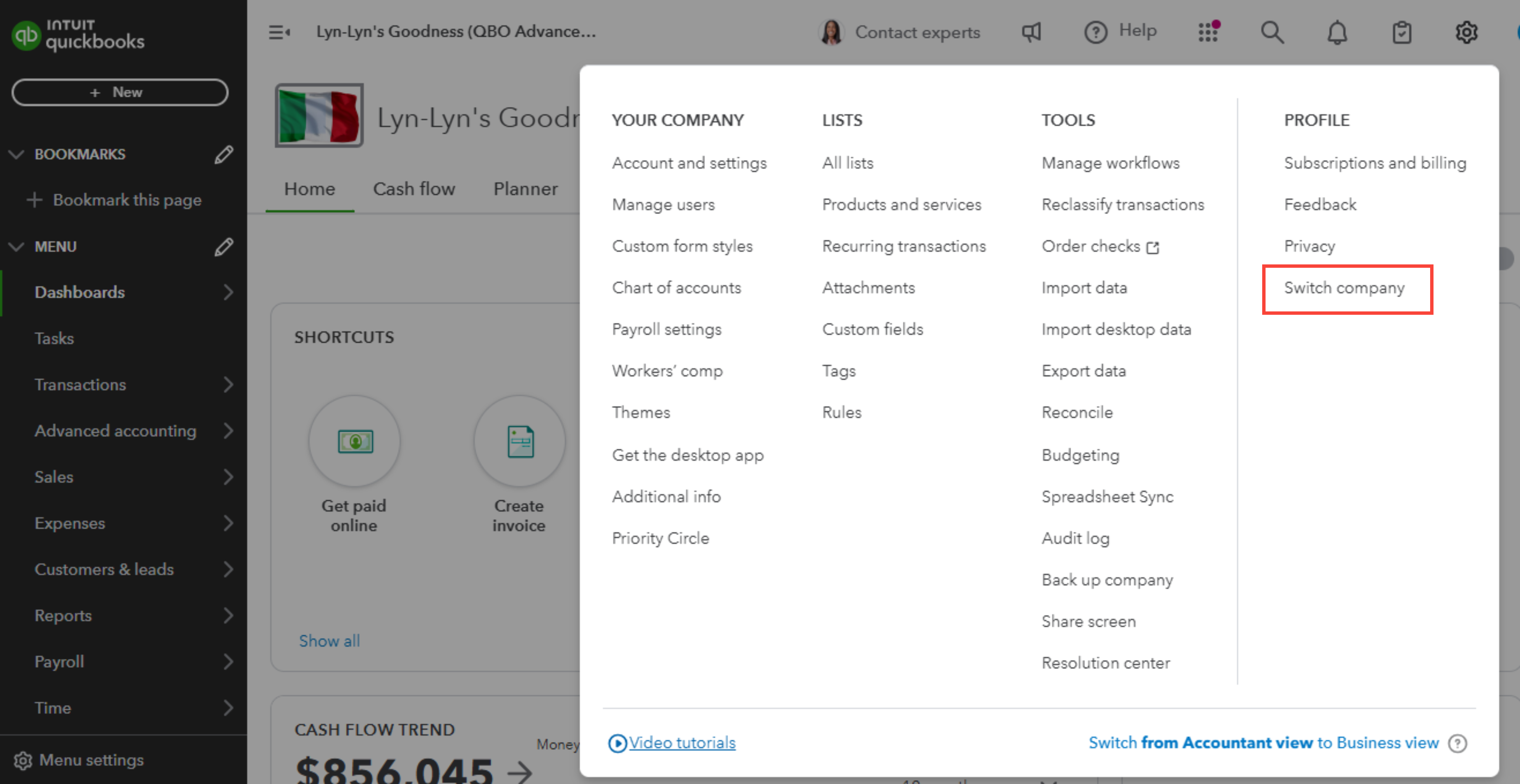
Task: Collapse the BOOKMARKS section chevron
Action: [x=16, y=154]
